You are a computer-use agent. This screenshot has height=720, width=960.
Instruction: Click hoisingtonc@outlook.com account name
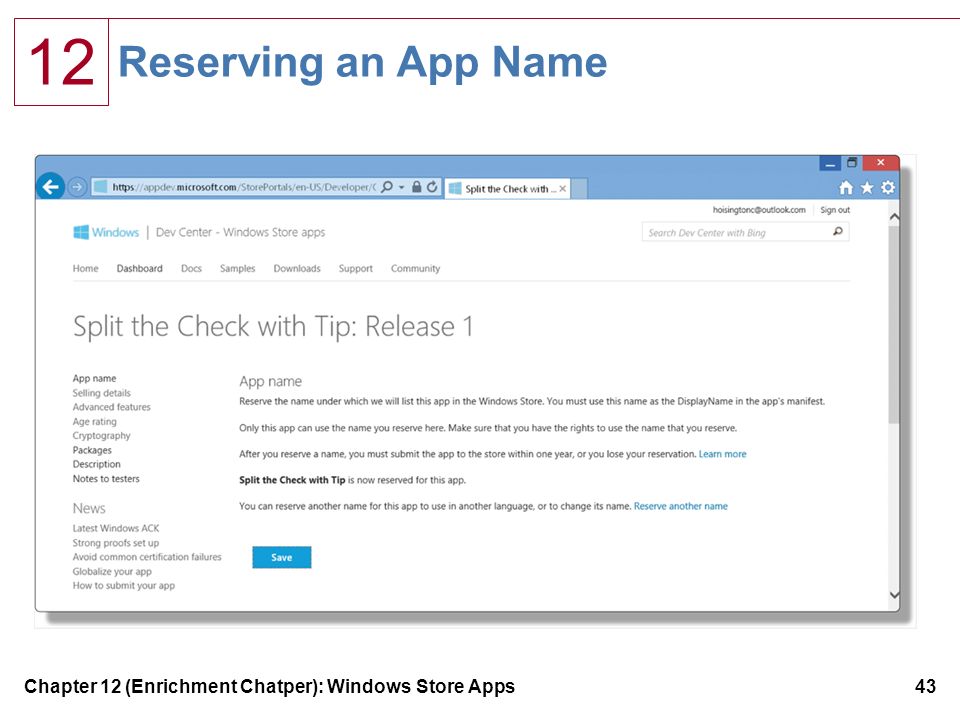pyautogui.click(x=759, y=210)
